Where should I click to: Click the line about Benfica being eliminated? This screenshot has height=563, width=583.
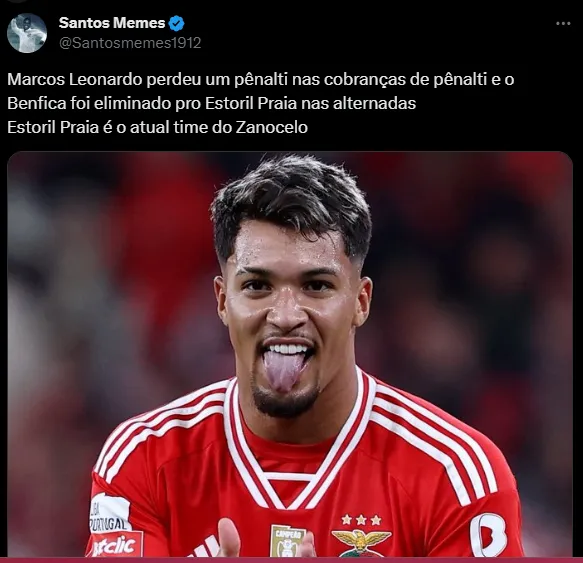click(211, 103)
